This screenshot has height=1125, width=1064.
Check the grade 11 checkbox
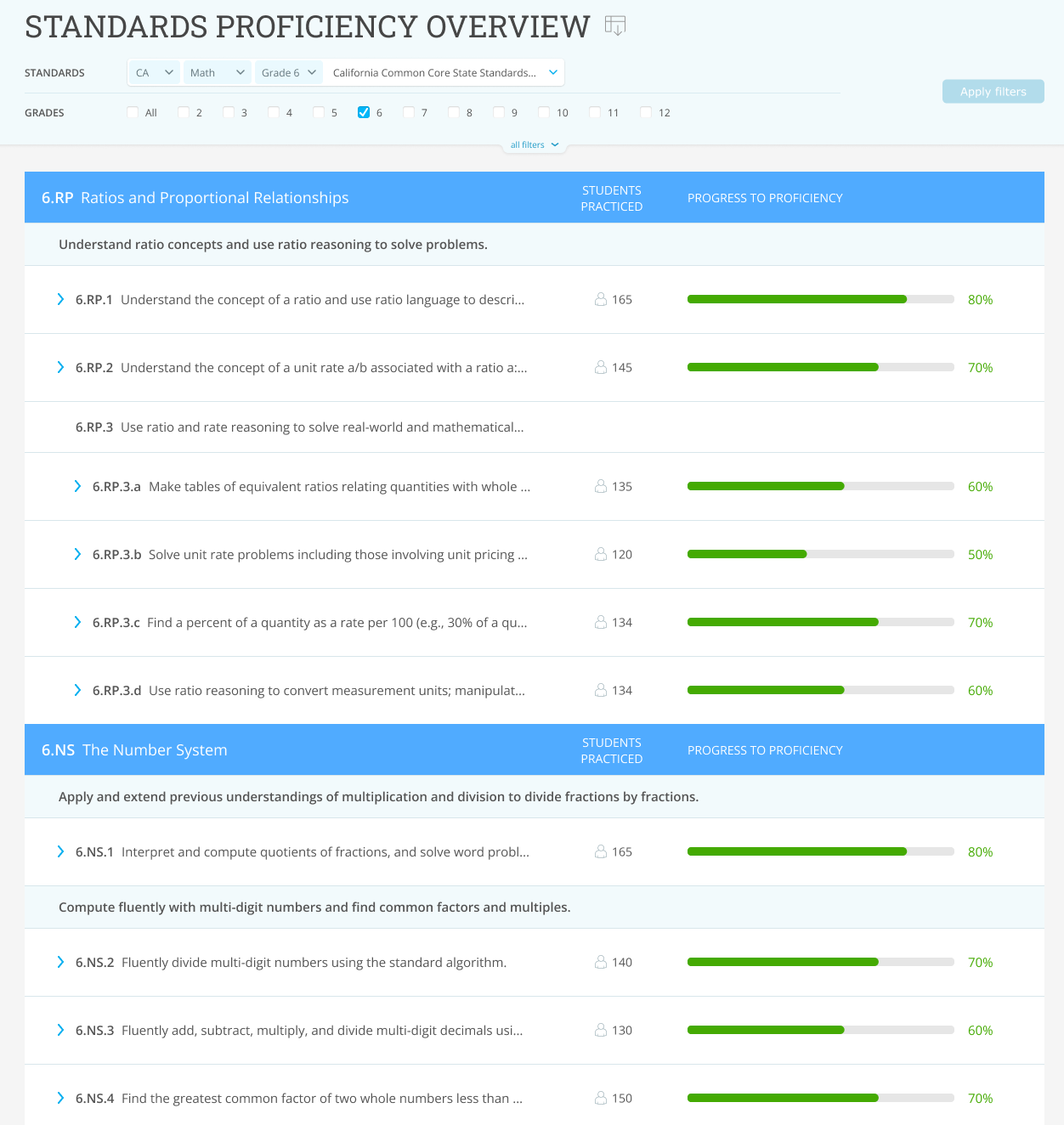[595, 112]
